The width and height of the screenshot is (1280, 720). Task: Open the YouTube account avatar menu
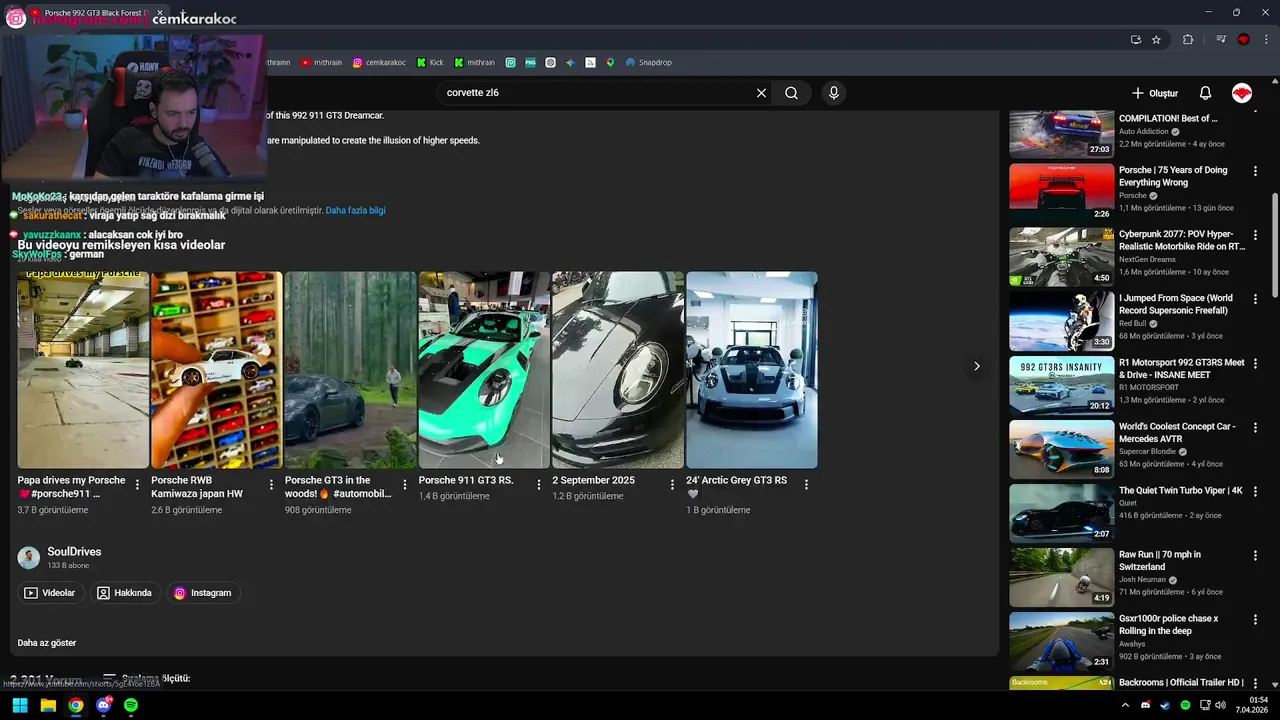coord(1242,93)
